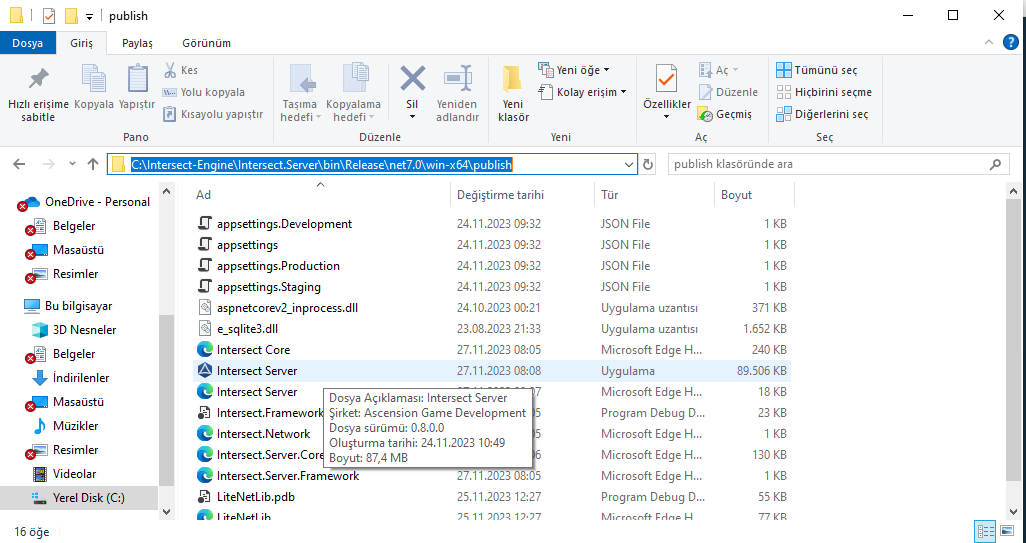
Task: Open address bar history dropdown arrow
Action: coord(628,164)
